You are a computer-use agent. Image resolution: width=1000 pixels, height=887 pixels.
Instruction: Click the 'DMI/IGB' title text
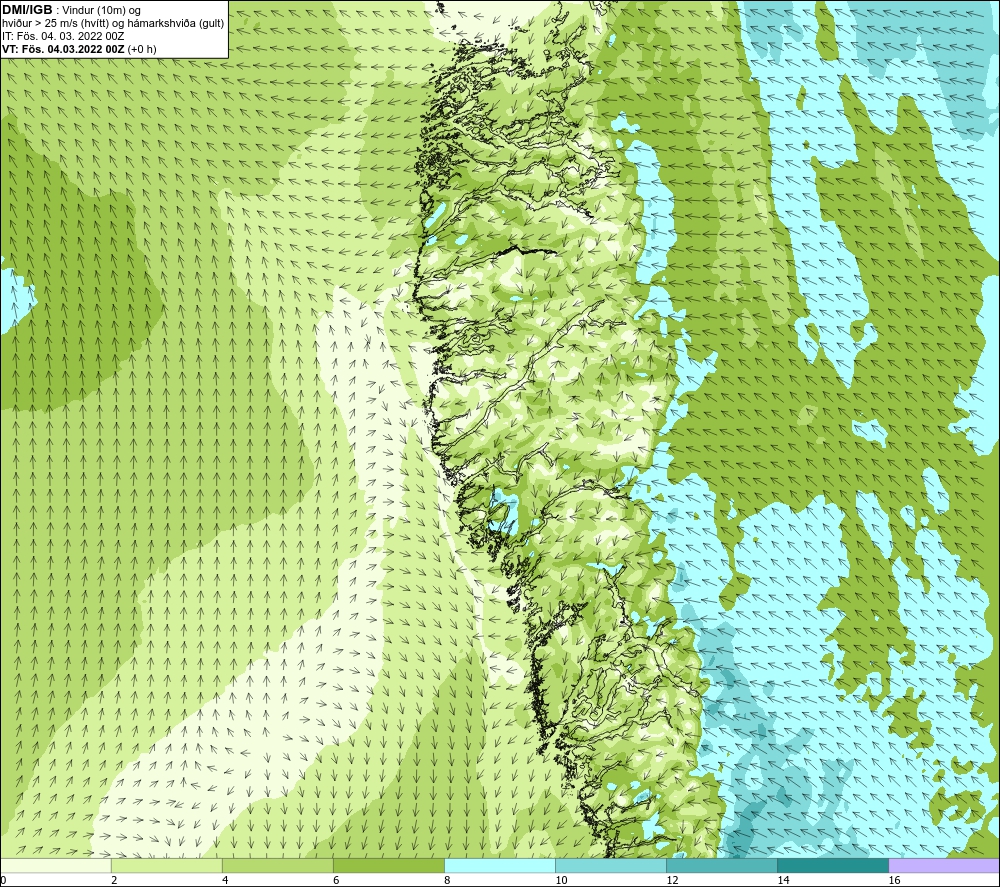point(27,10)
